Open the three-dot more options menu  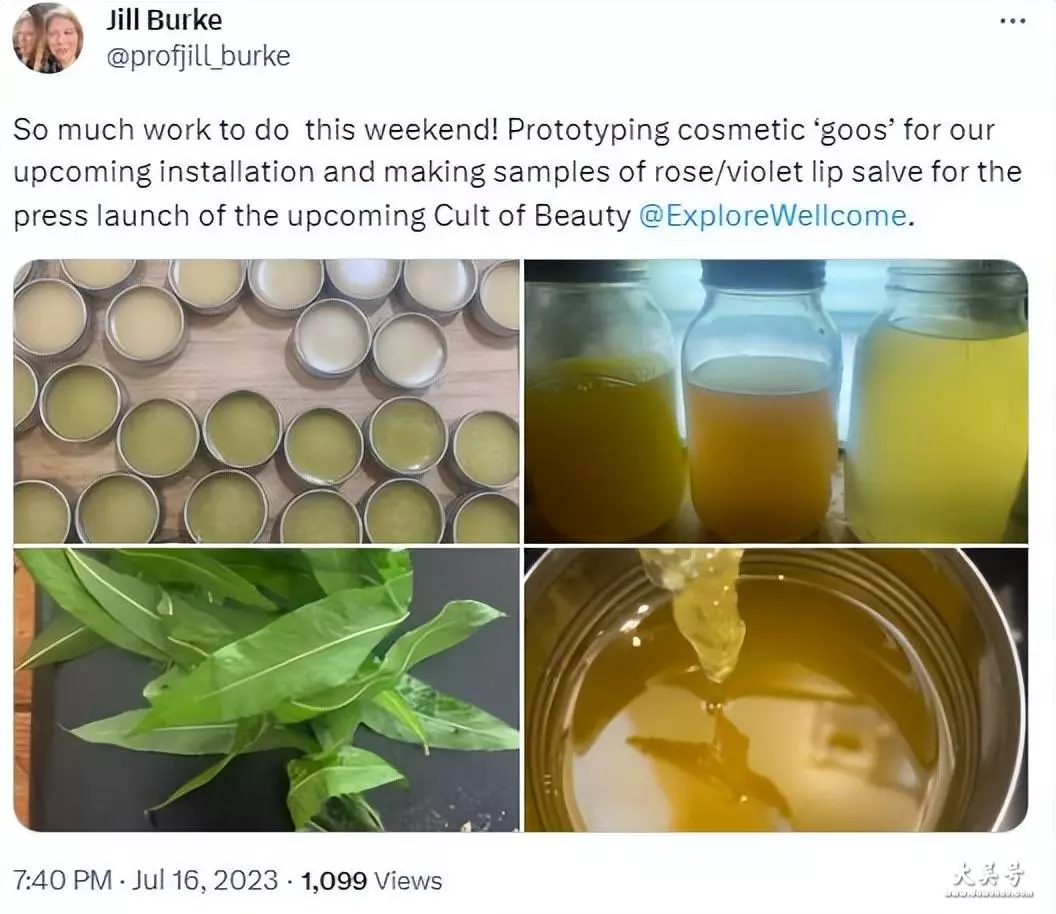[x=1012, y=21]
